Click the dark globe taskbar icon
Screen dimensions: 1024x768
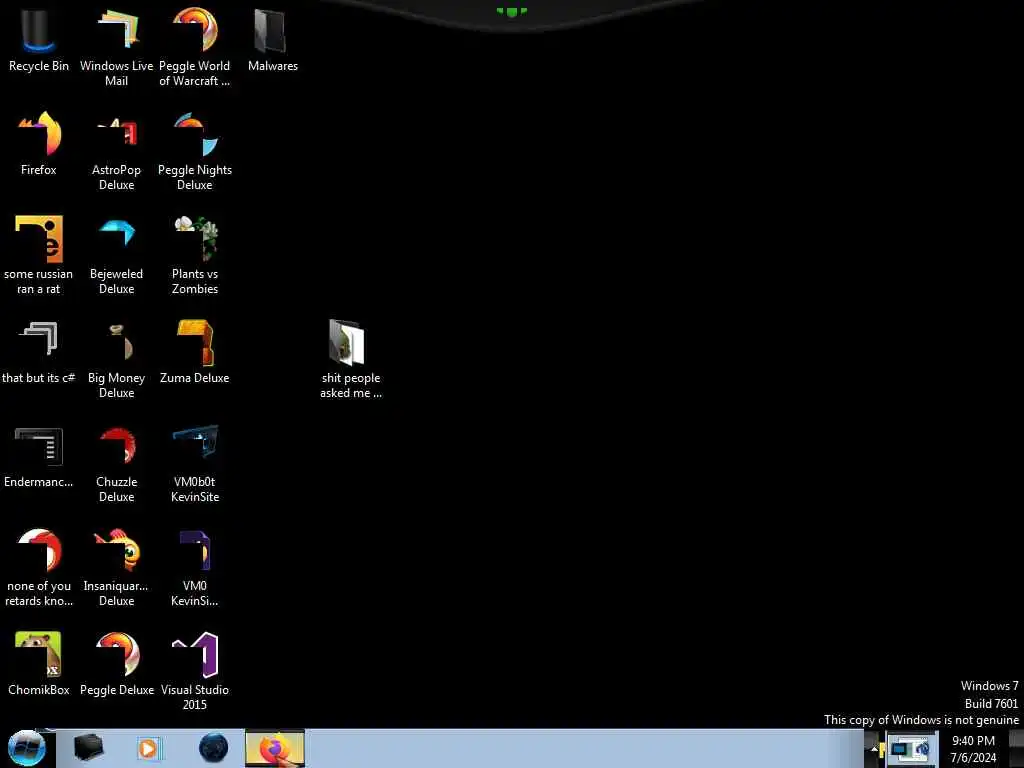tap(214, 748)
